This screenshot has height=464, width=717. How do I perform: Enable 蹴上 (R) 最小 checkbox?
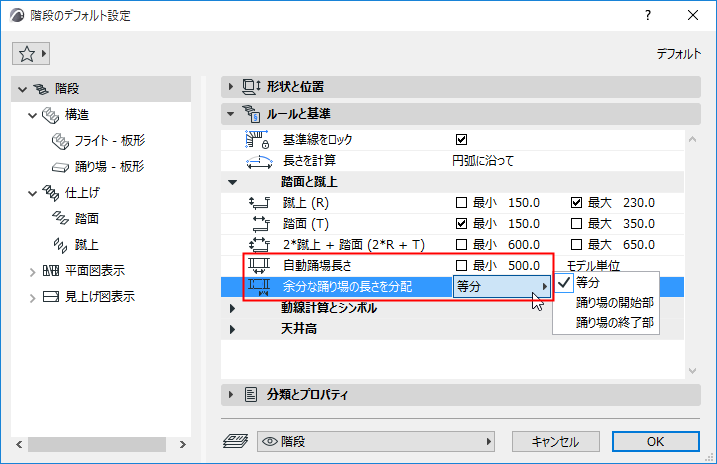pyautogui.click(x=461, y=203)
